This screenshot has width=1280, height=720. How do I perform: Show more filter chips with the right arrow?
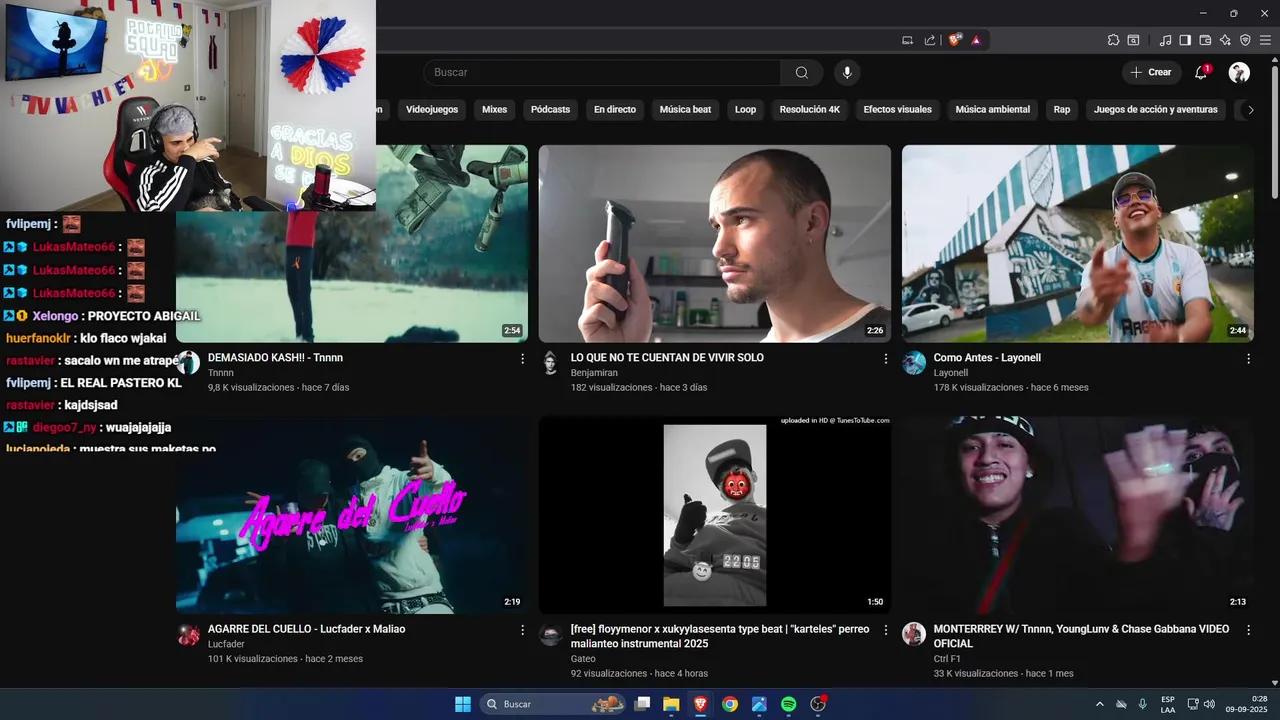pyautogui.click(x=1250, y=110)
